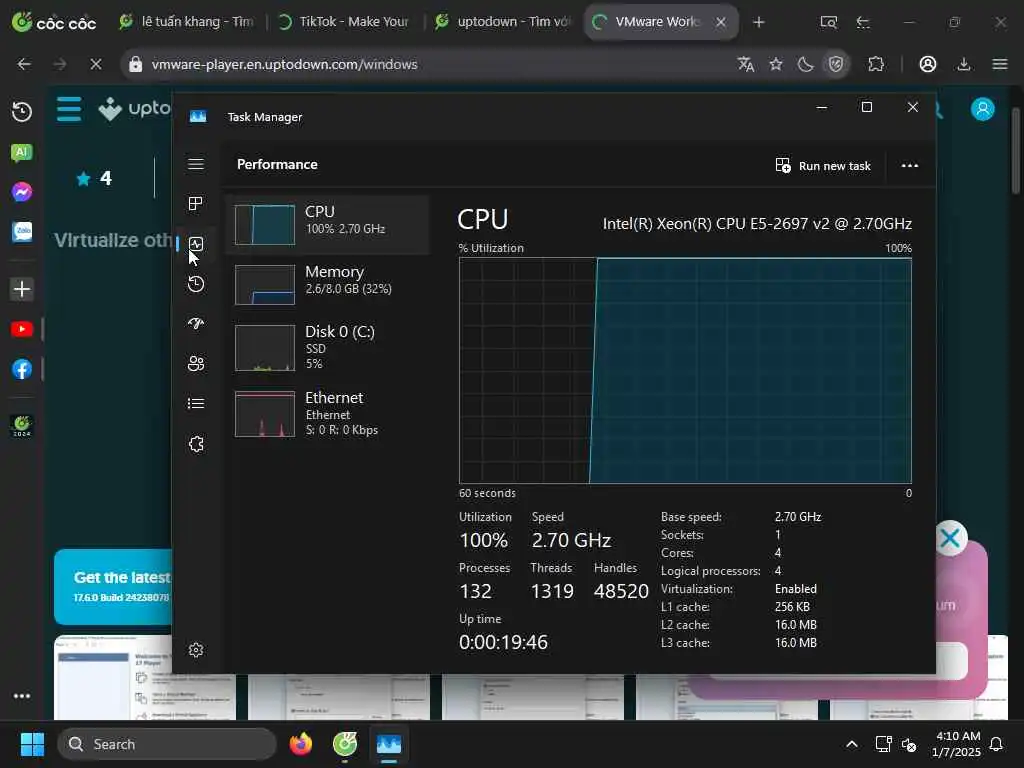Open browser profile account icon
This screenshot has width=1024, height=768.
coord(928,64)
